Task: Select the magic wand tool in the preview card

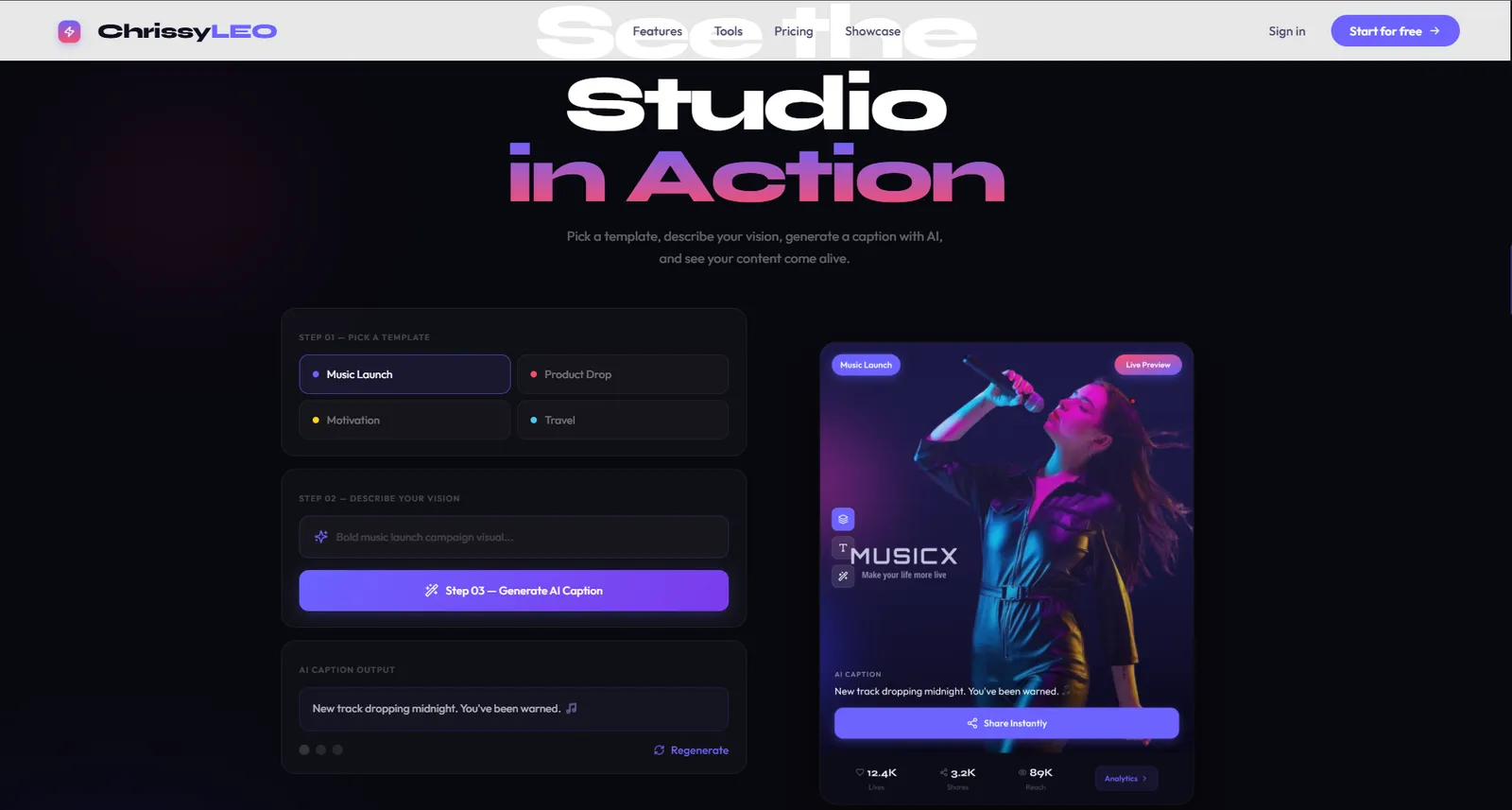Action: pos(843,576)
